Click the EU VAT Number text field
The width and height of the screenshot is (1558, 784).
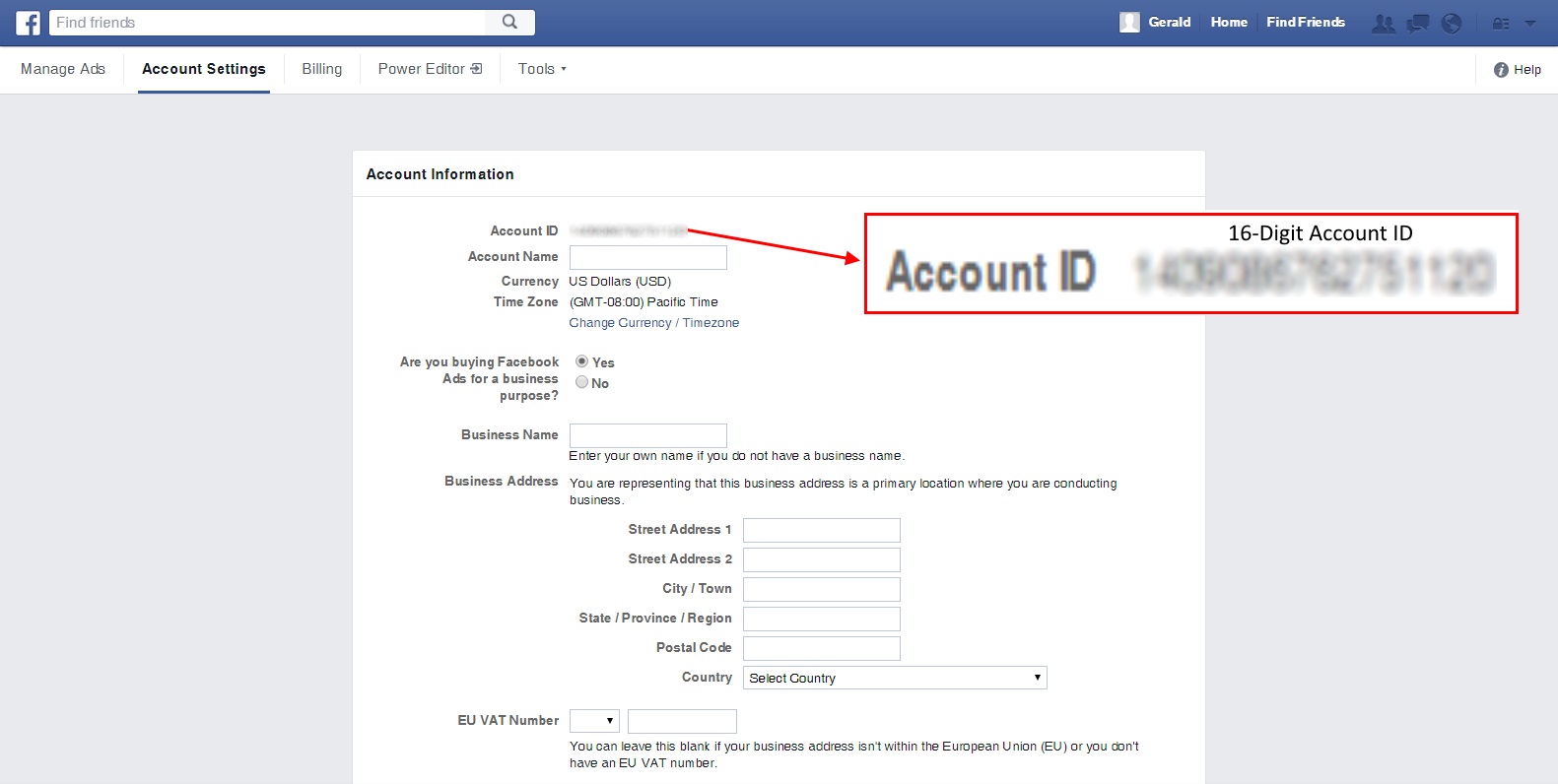tap(682, 721)
